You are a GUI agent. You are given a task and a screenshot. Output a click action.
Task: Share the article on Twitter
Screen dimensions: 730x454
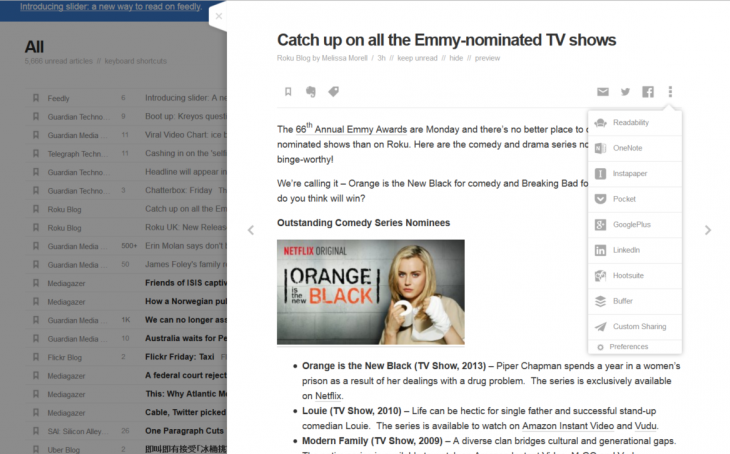point(625,92)
